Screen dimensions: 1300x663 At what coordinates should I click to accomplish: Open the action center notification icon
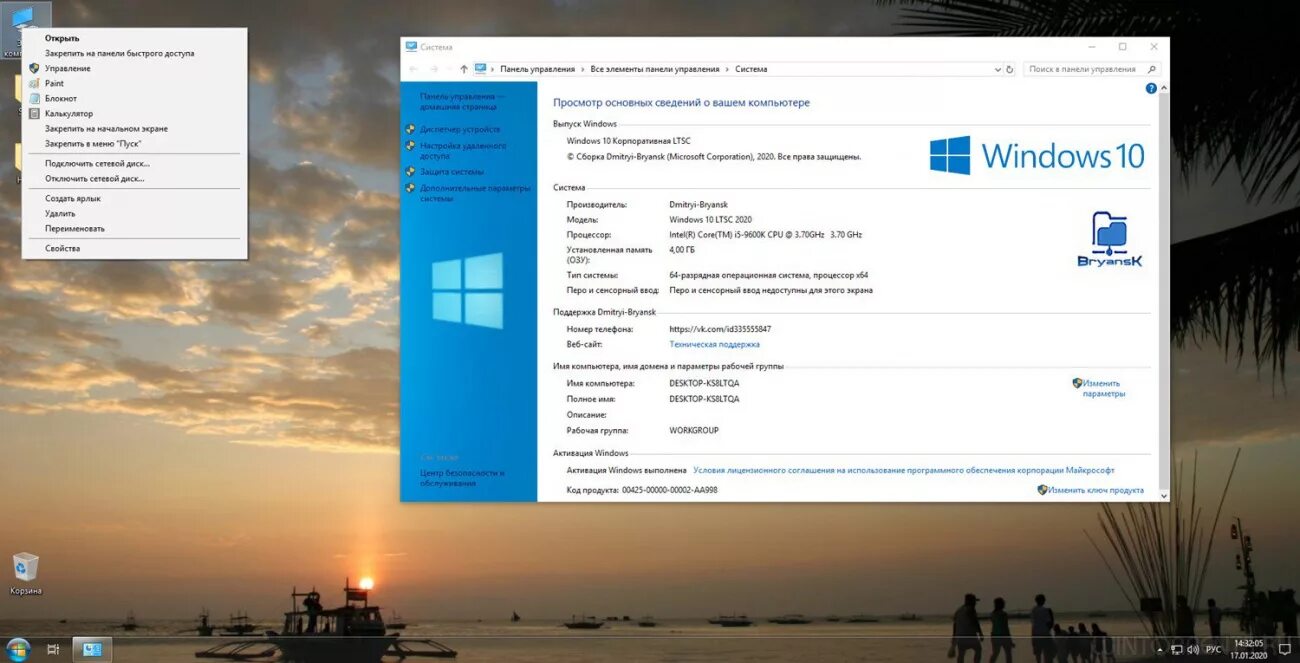[x=1284, y=650]
